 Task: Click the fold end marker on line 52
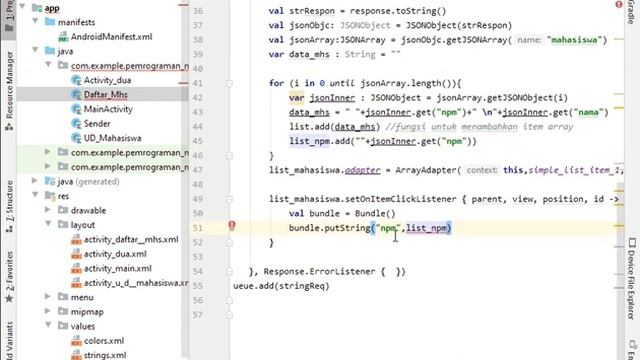[x=229, y=242]
